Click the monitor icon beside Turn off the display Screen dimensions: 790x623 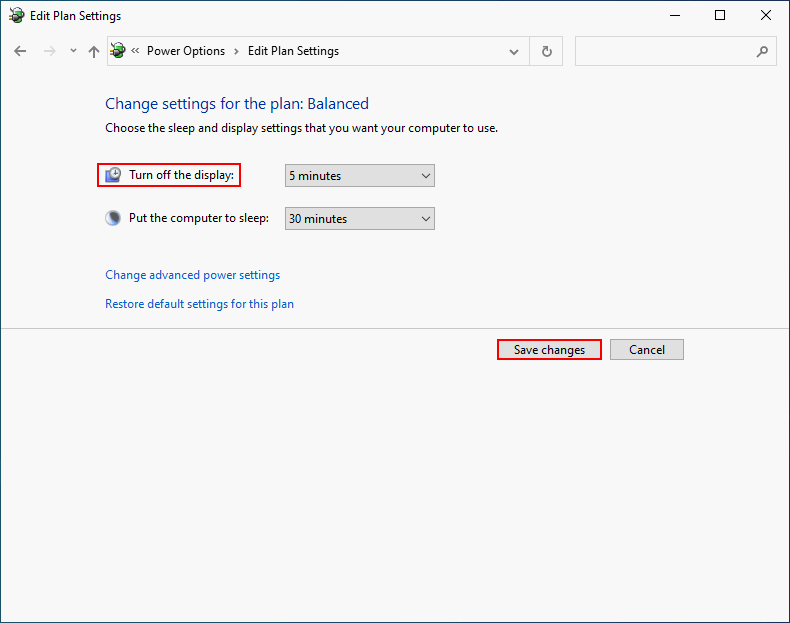coord(114,175)
